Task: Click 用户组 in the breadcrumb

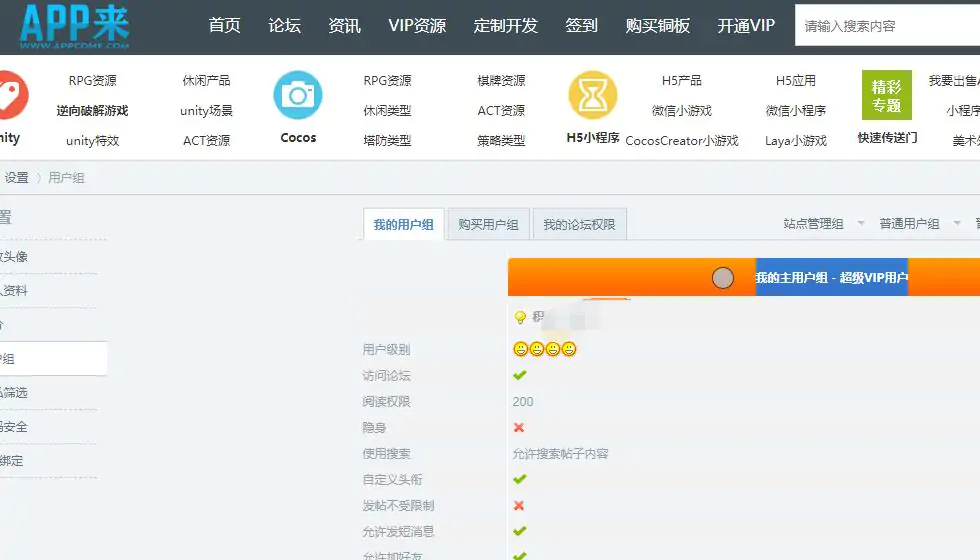Action: [66, 178]
